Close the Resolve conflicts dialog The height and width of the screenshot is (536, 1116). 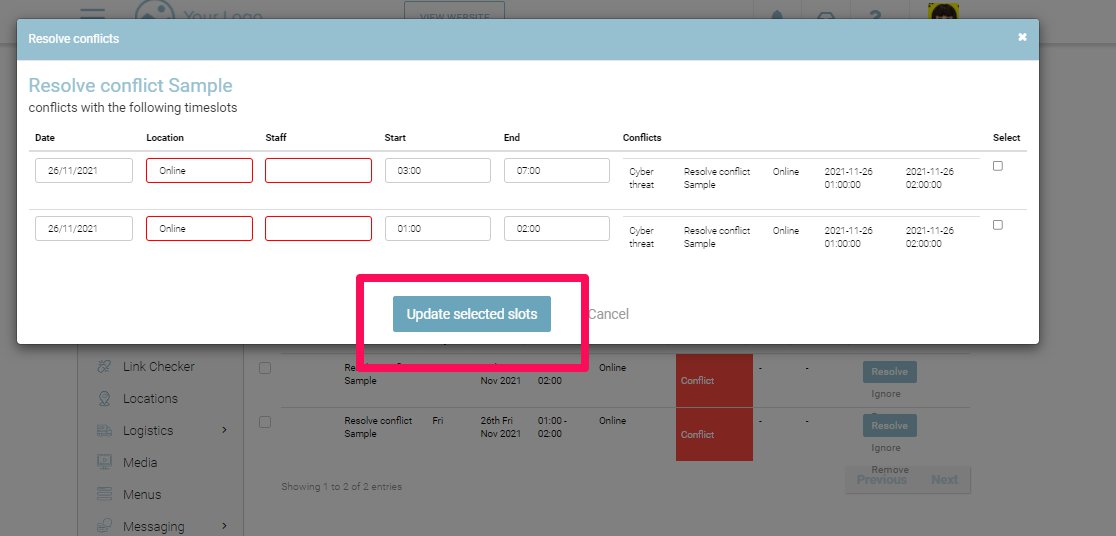click(1022, 38)
